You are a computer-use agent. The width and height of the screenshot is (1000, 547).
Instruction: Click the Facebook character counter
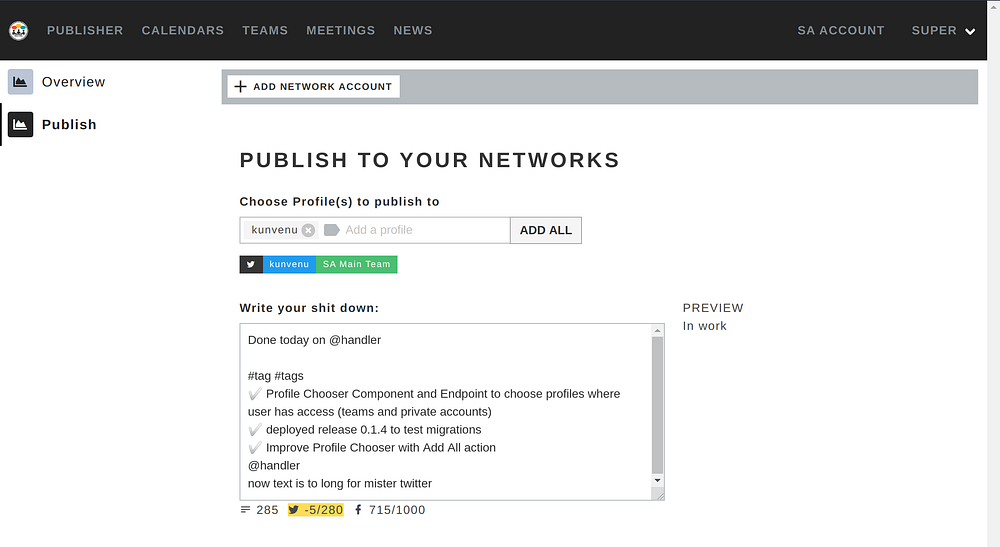[x=390, y=510]
